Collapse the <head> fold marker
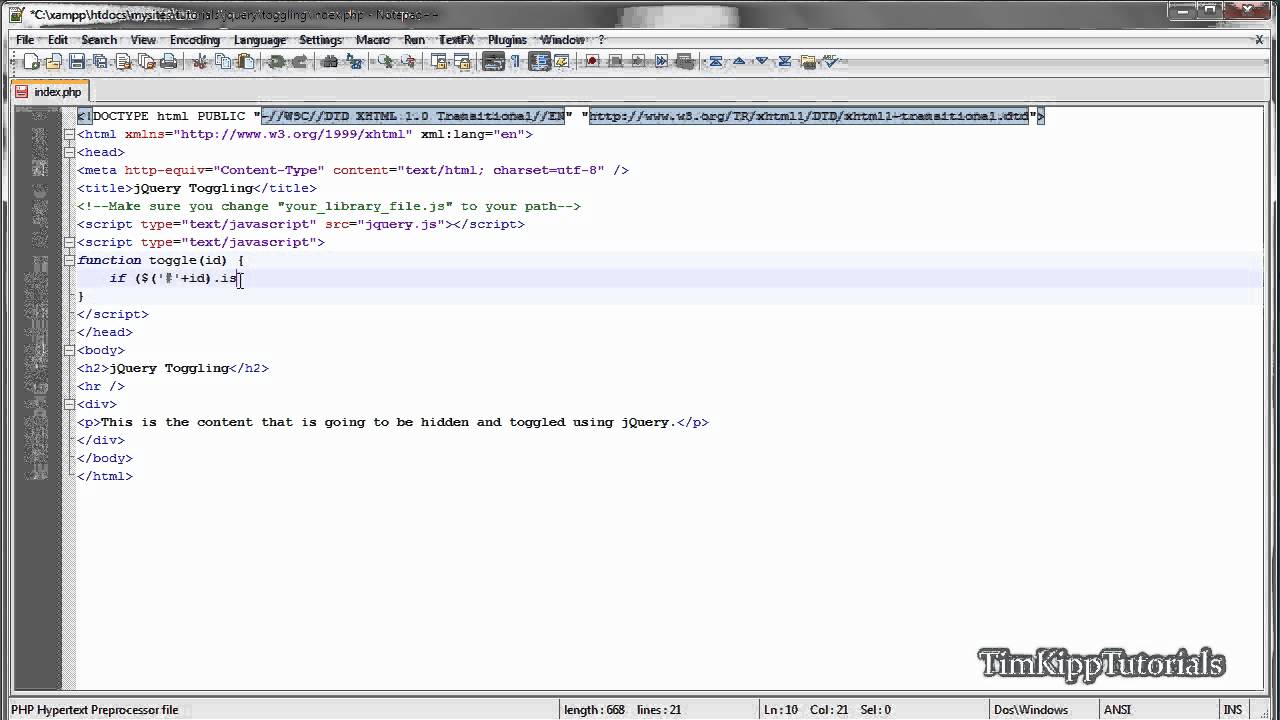The height and width of the screenshot is (720, 1280). pos(69,152)
